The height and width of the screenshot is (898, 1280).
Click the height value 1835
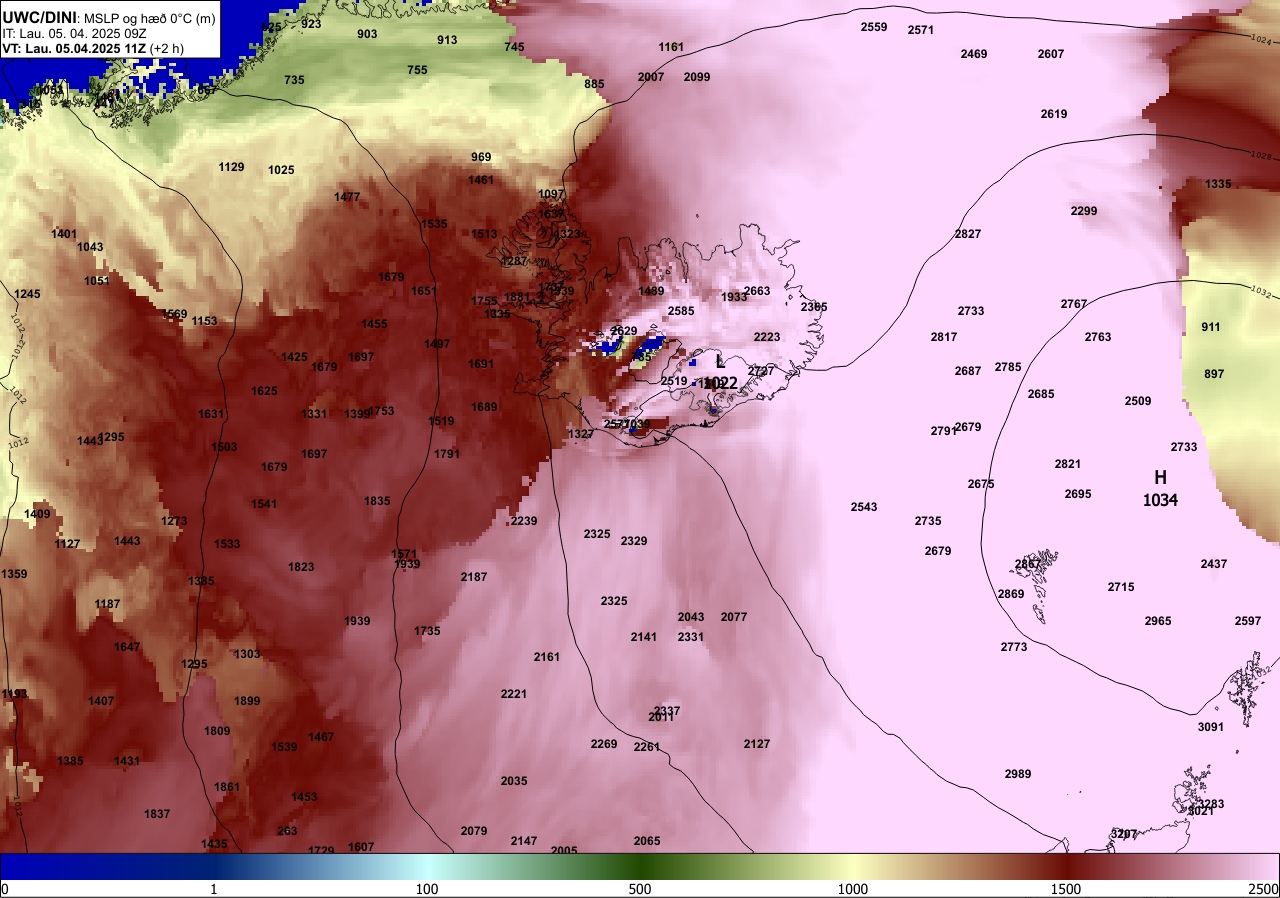pyautogui.click(x=377, y=501)
